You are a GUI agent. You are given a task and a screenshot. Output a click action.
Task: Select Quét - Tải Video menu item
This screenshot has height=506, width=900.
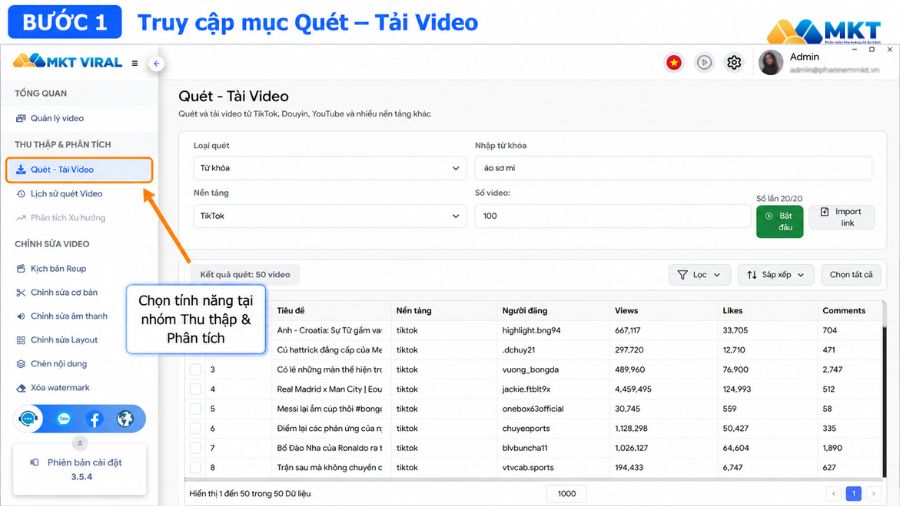(79, 170)
